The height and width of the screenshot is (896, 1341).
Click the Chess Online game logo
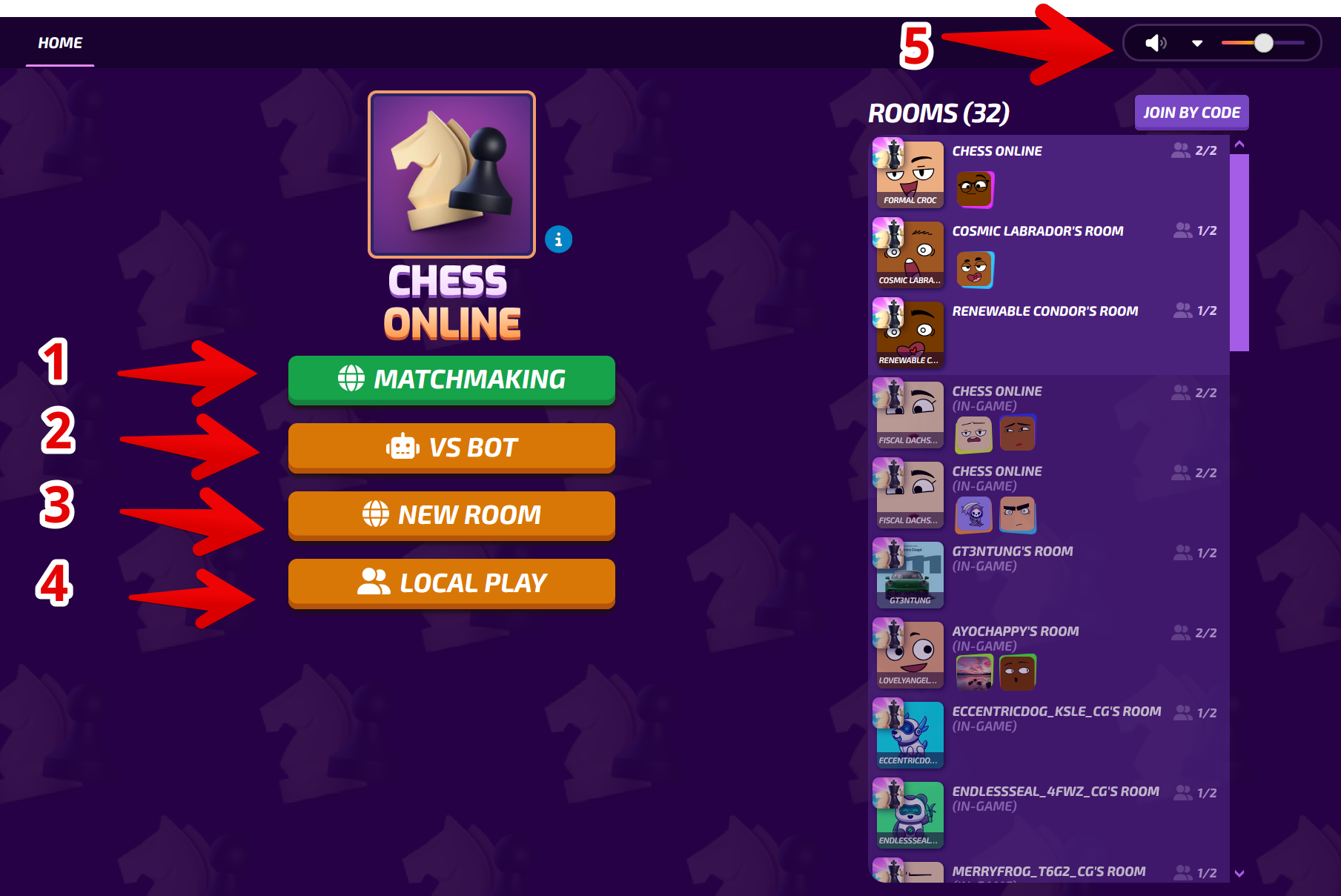451,174
